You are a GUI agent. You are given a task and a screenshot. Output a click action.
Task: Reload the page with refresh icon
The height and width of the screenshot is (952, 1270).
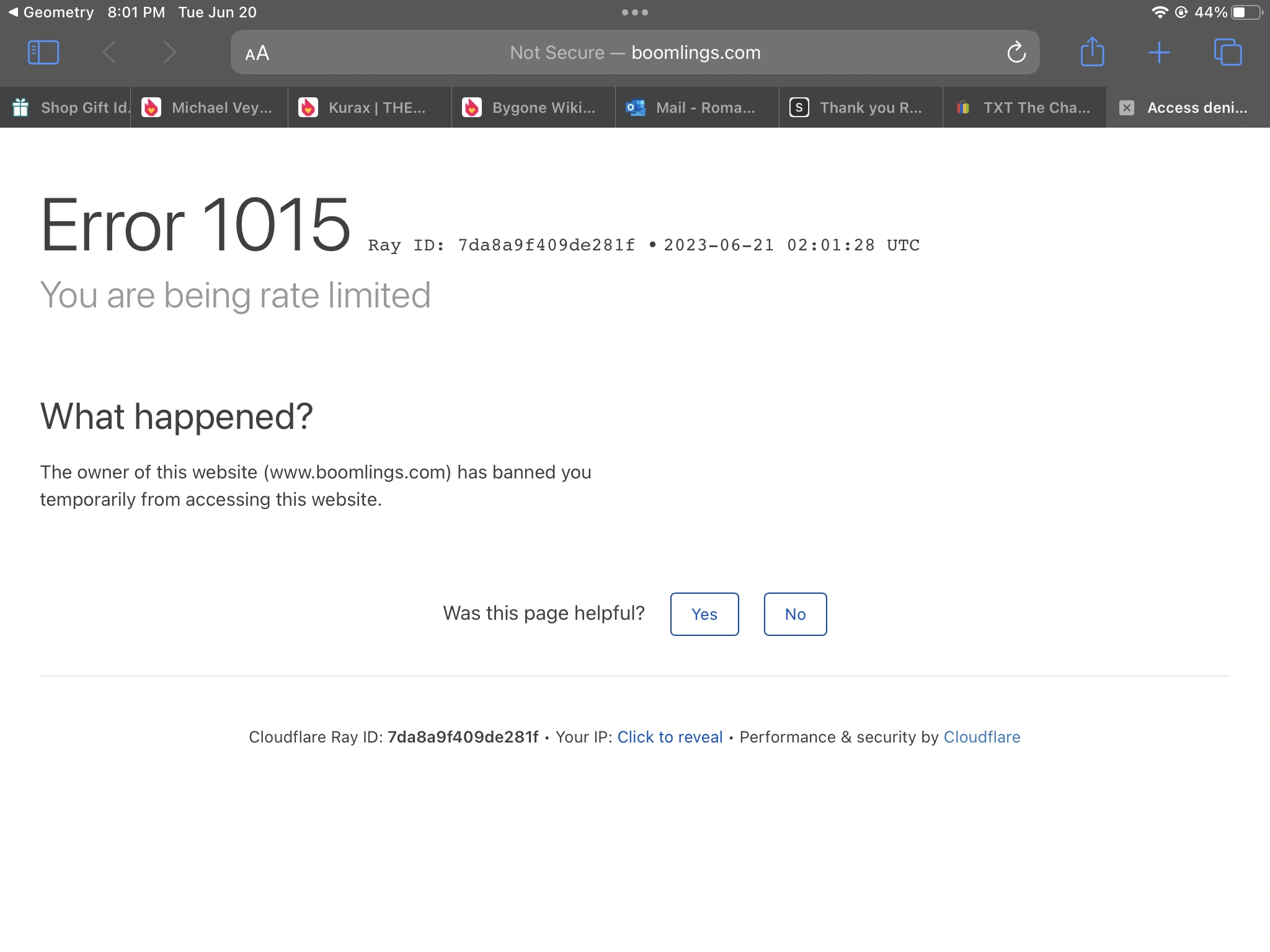point(1016,53)
